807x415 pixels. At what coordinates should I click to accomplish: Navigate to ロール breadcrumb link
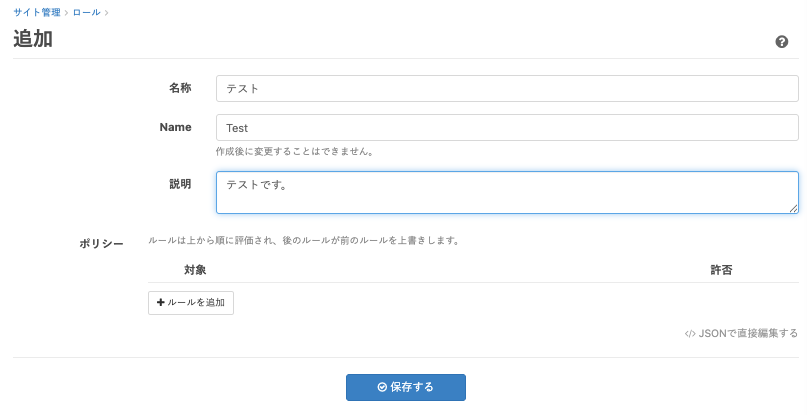(86, 12)
